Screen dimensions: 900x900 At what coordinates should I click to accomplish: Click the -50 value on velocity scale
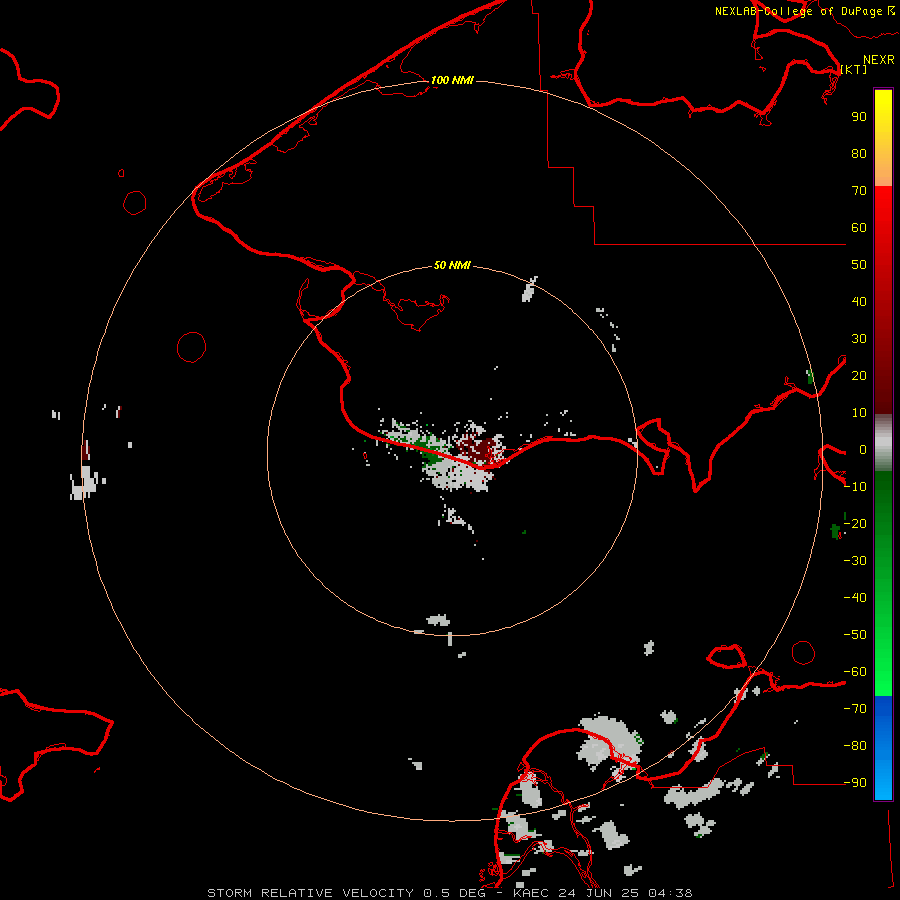click(x=855, y=635)
